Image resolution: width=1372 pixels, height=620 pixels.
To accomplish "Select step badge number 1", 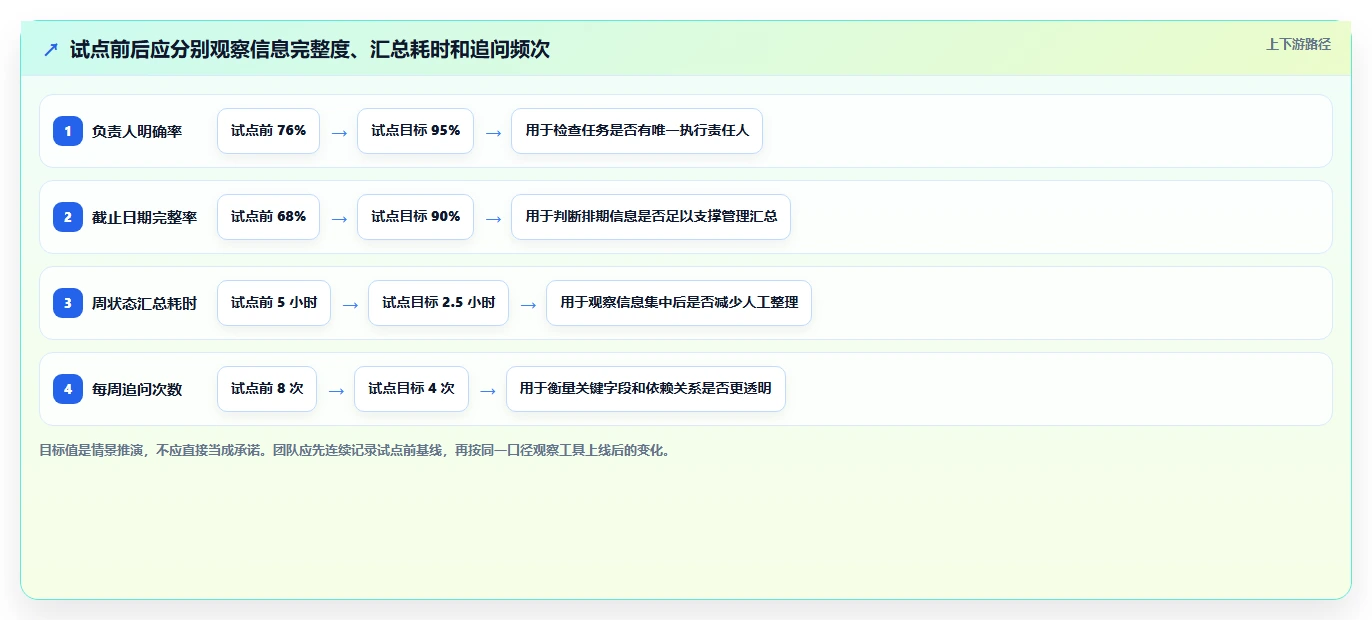I will (x=68, y=131).
